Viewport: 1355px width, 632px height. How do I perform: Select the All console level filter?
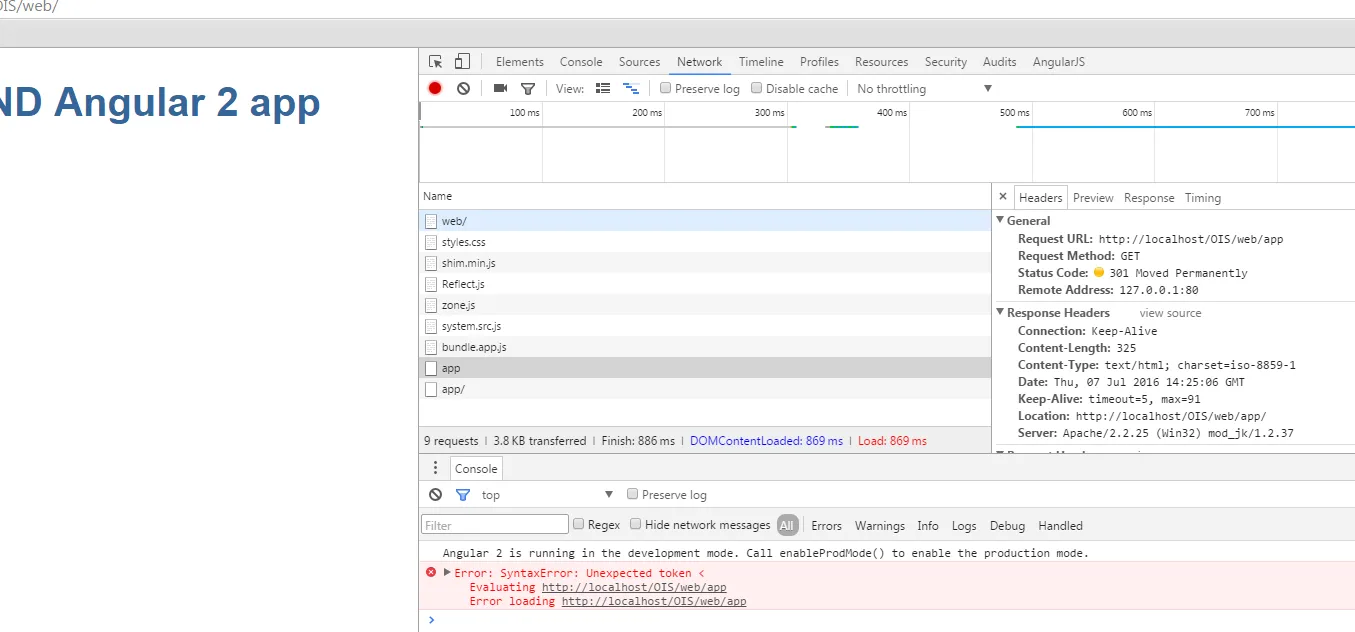(x=787, y=525)
